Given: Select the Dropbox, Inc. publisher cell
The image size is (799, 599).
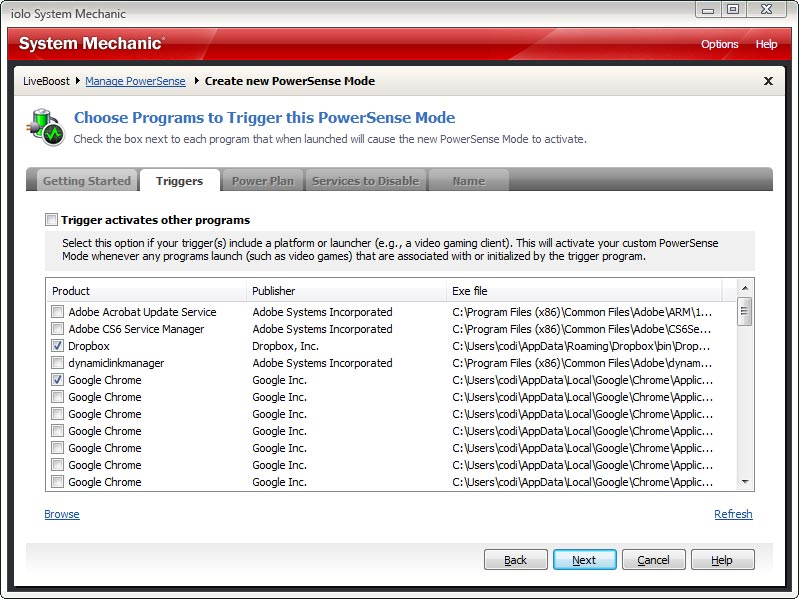Looking at the screenshot, I should coord(285,346).
